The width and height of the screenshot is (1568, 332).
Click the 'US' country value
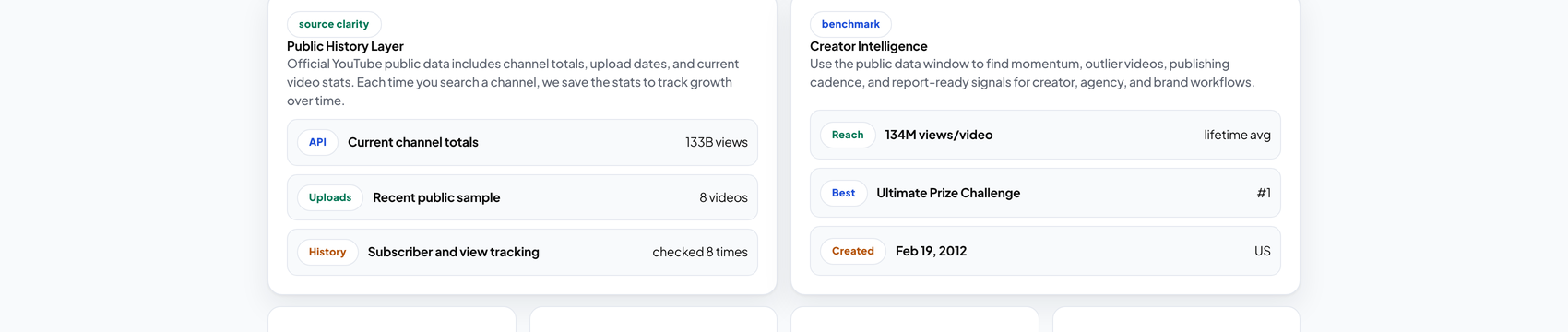(1263, 251)
